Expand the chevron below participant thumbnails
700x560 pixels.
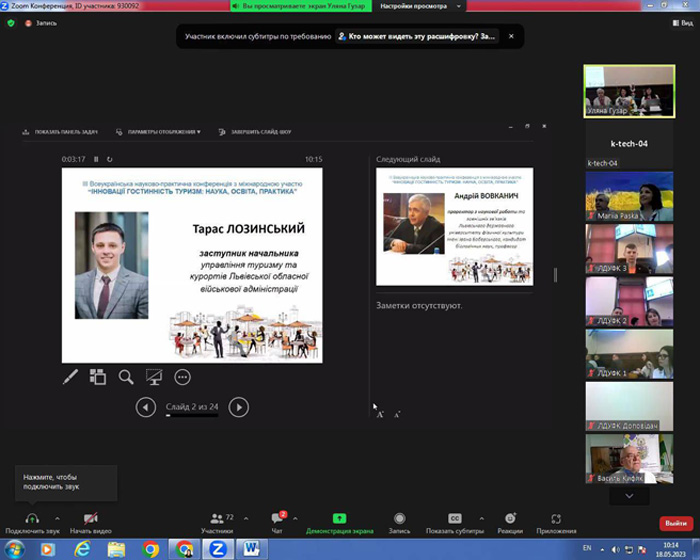coord(629,496)
